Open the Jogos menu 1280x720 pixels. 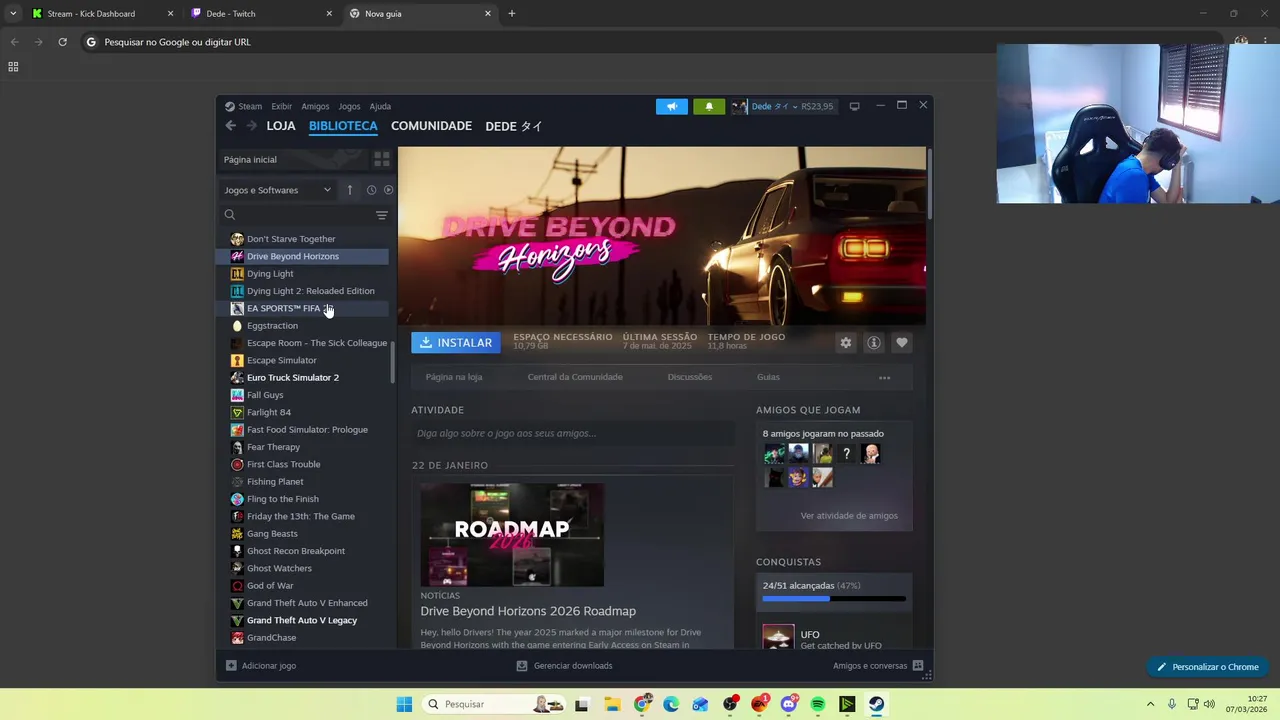click(349, 106)
